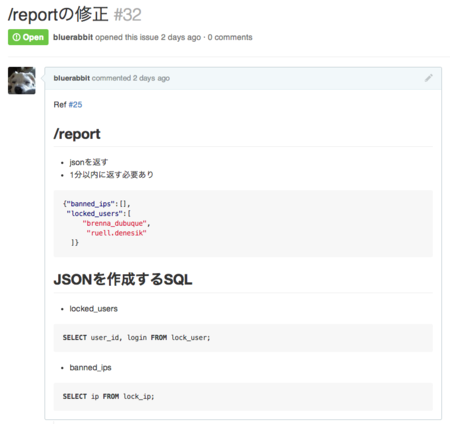Click the "brenna_dubuque" string
Viewport: 450px width, 424px height.
[116, 223]
